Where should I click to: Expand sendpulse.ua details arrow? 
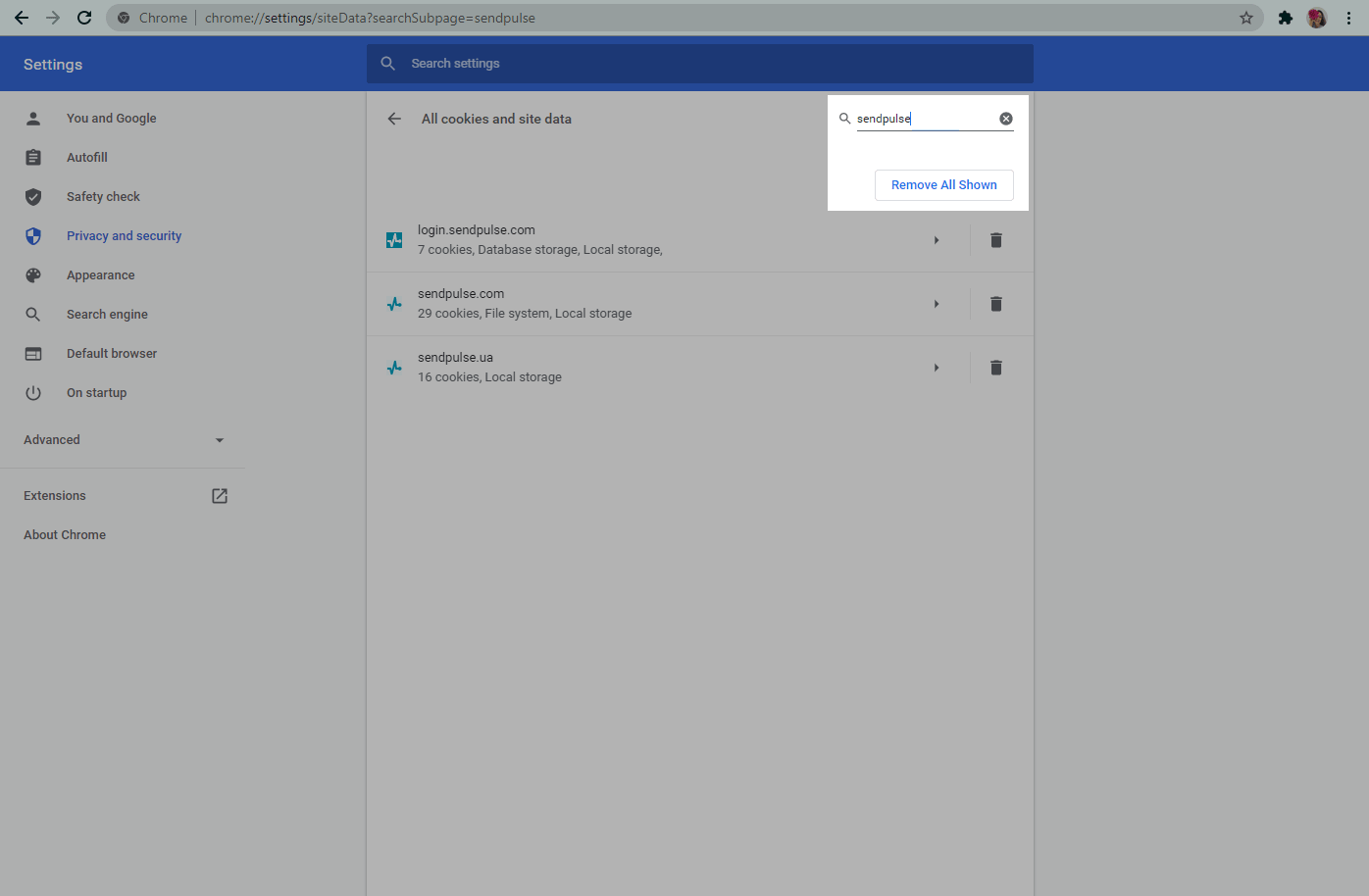pos(937,368)
